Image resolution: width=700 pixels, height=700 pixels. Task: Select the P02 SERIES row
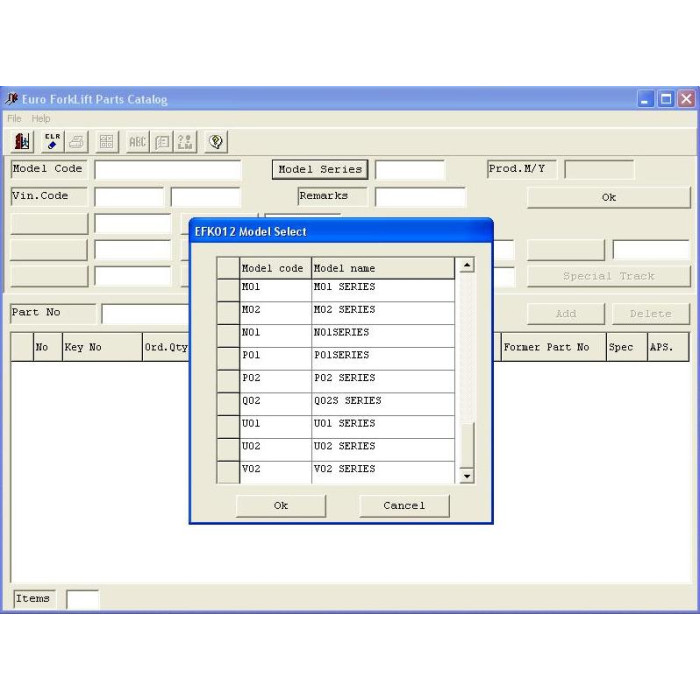pyautogui.click(x=336, y=381)
